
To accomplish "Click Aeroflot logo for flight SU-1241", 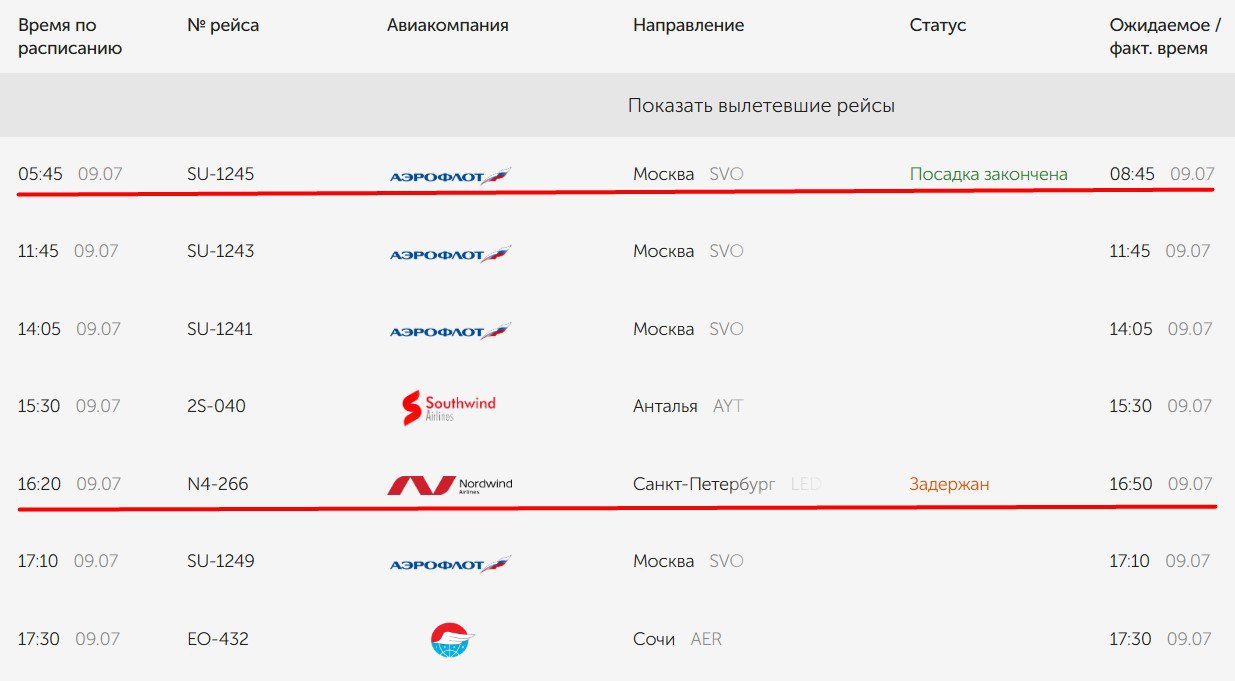I will [450, 331].
